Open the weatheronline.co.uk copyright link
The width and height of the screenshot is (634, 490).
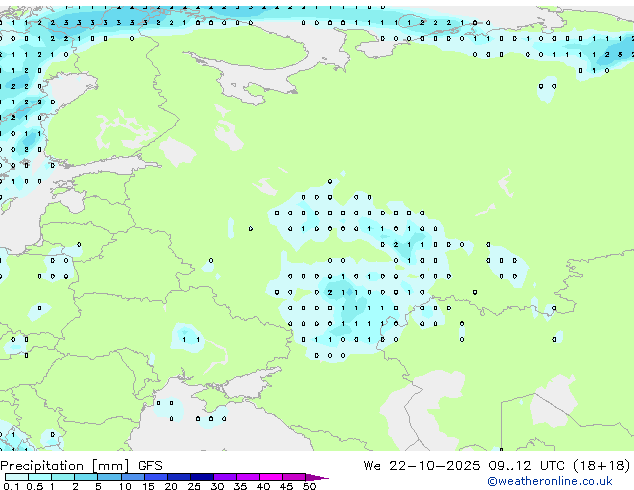[550, 481]
